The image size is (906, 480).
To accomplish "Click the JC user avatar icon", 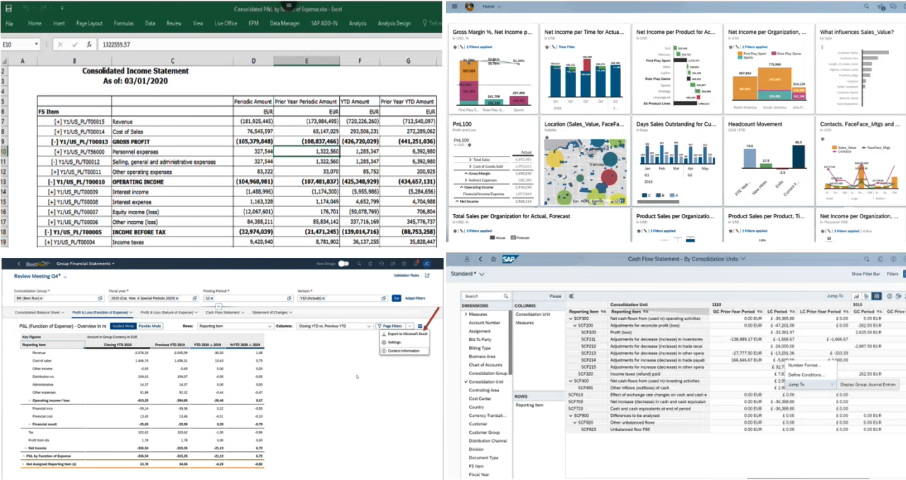I will click(427, 263).
